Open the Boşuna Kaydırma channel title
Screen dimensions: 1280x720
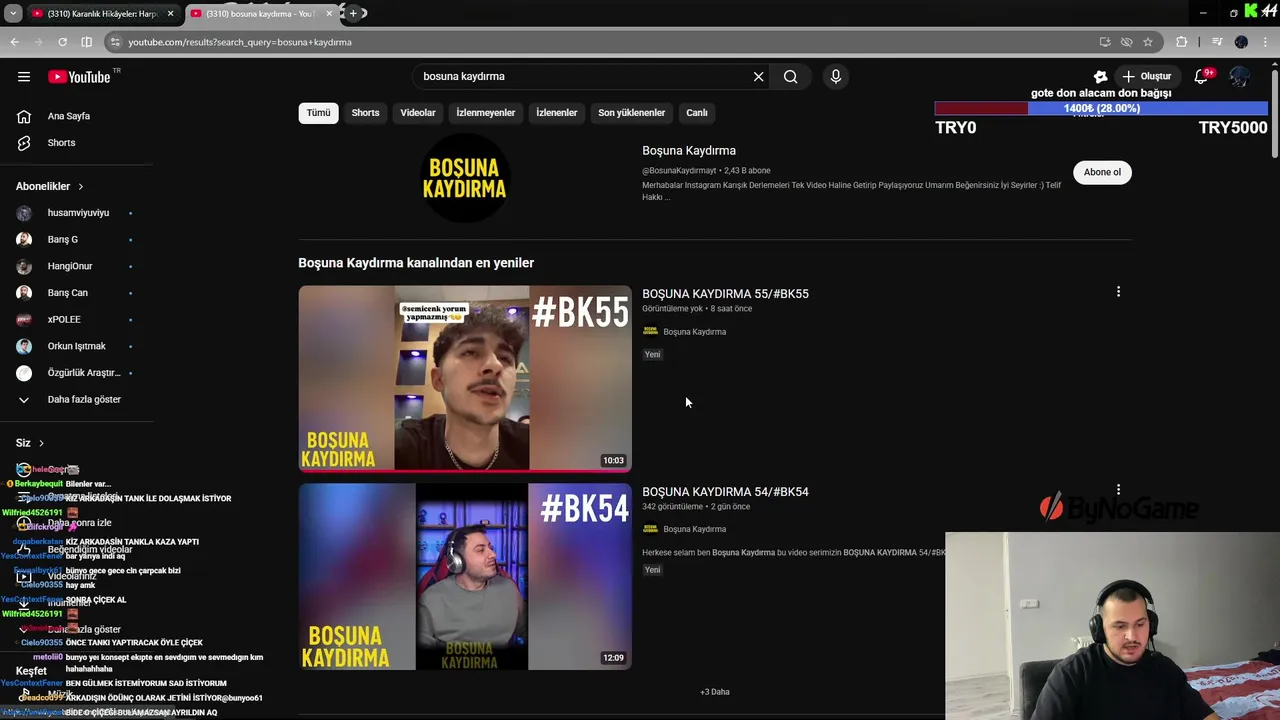(x=689, y=150)
